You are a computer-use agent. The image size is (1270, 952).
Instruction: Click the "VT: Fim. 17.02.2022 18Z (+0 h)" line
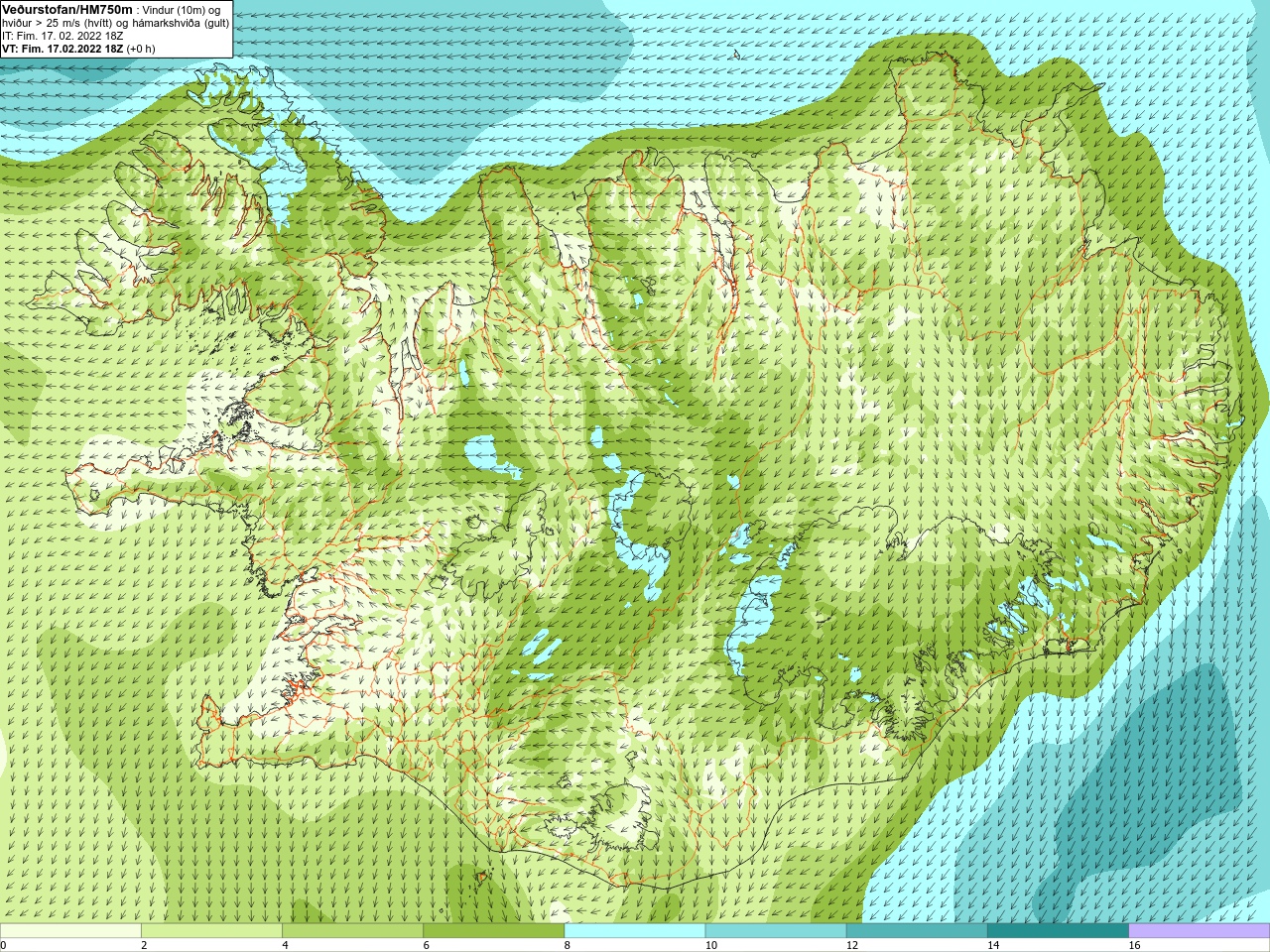[78, 49]
